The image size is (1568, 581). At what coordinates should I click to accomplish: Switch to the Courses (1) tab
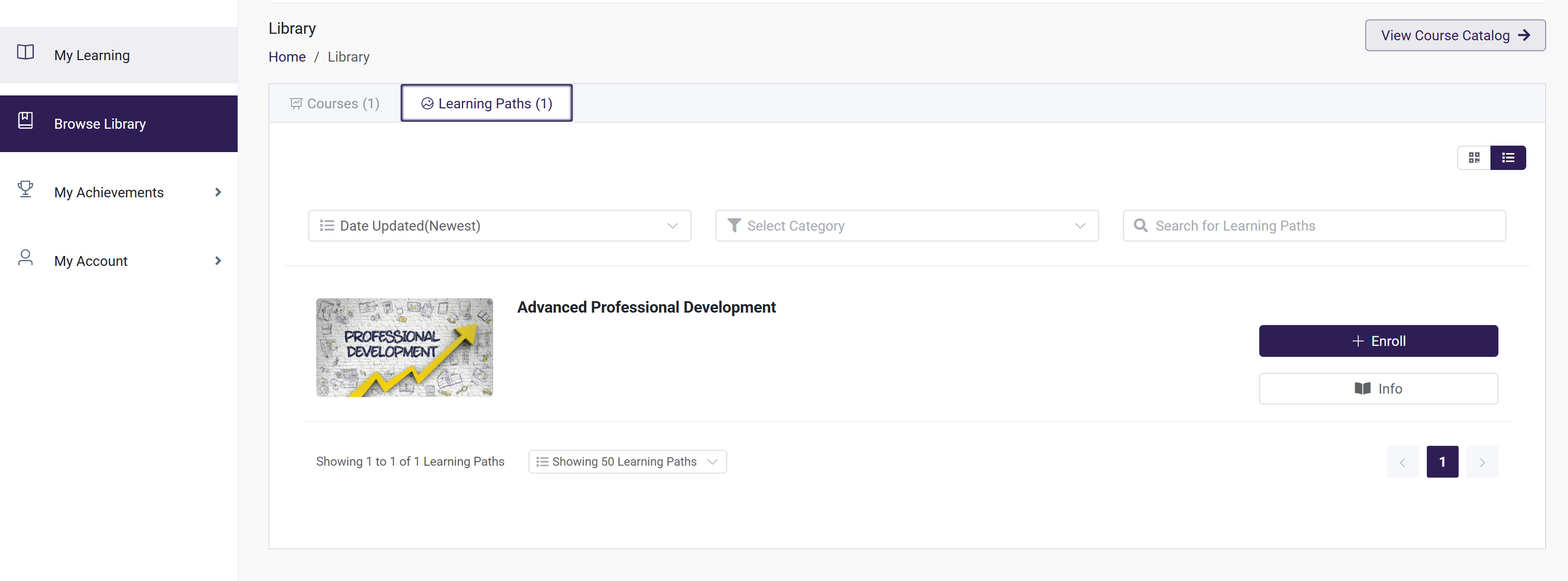click(335, 103)
